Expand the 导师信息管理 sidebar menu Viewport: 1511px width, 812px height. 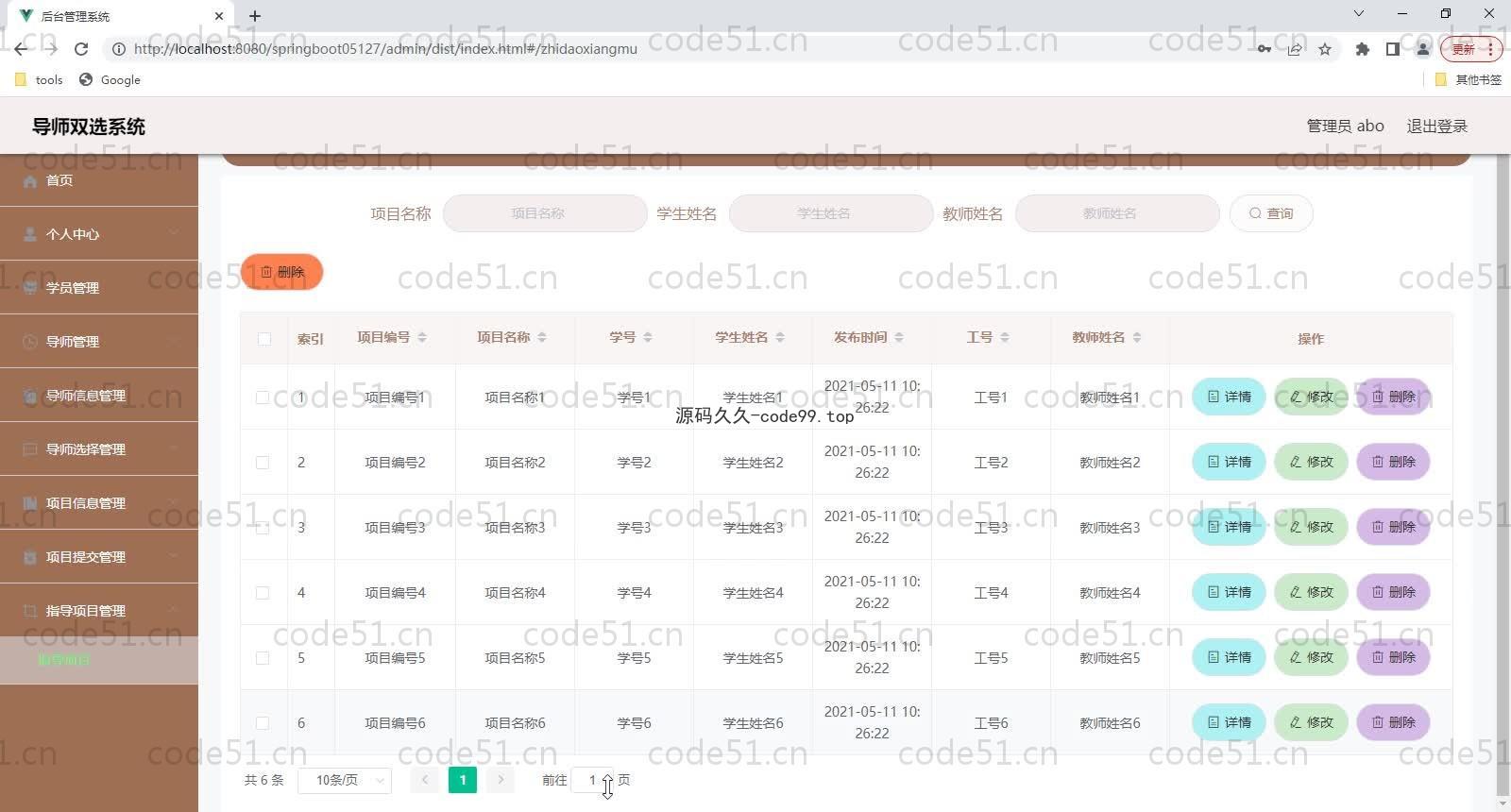point(99,396)
